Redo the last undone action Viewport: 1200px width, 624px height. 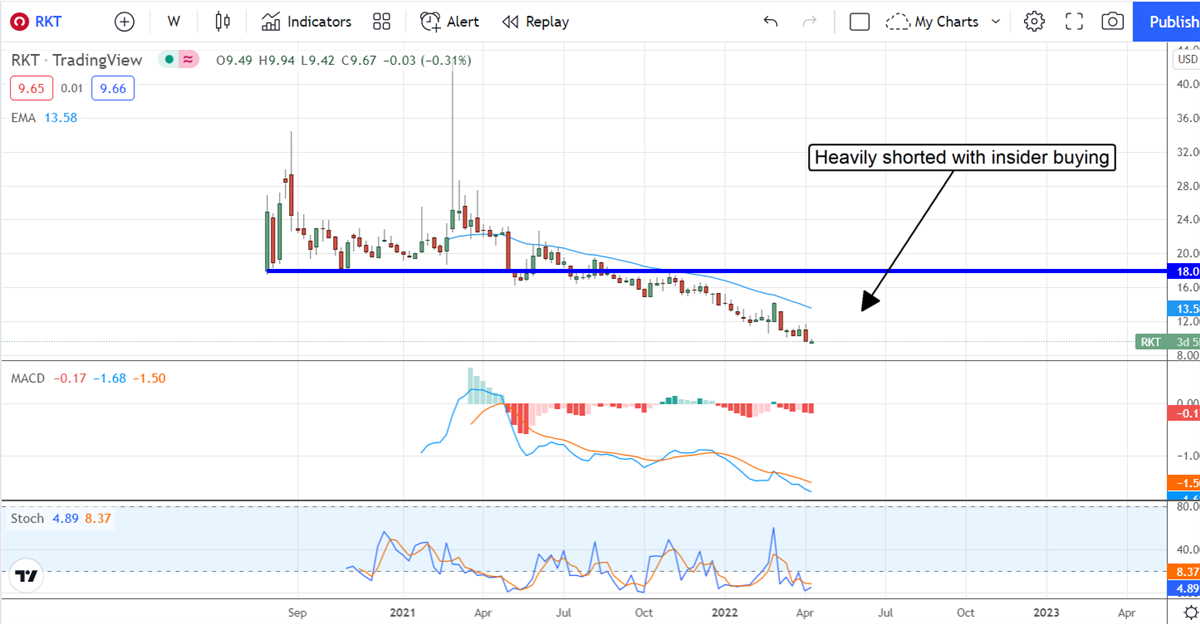pos(810,21)
